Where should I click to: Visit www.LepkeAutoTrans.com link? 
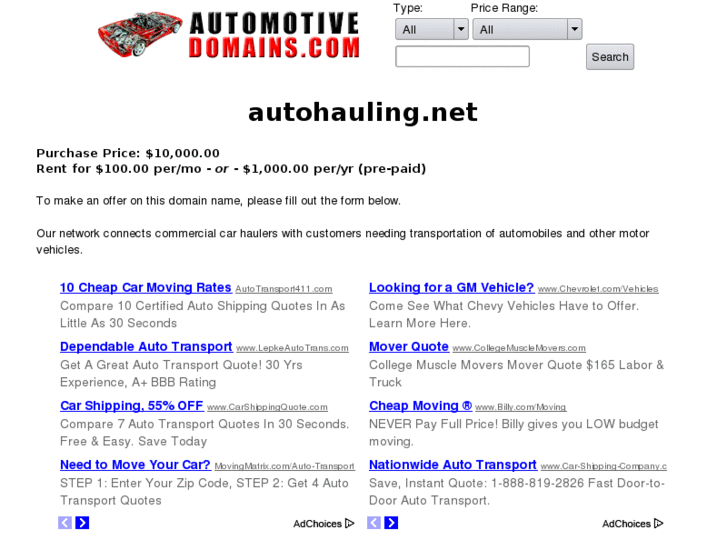click(x=292, y=348)
